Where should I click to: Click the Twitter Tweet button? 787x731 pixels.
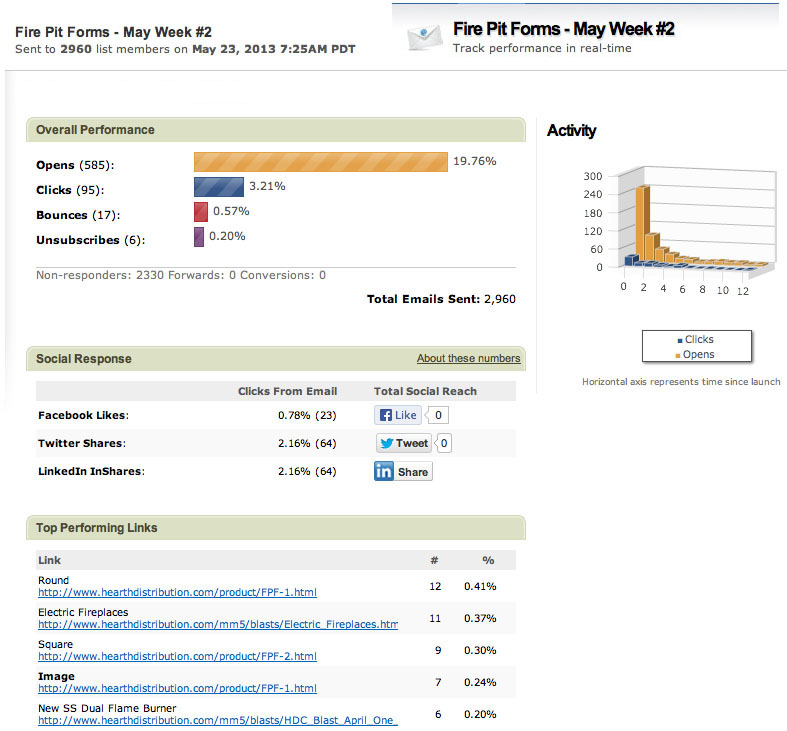pos(404,443)
